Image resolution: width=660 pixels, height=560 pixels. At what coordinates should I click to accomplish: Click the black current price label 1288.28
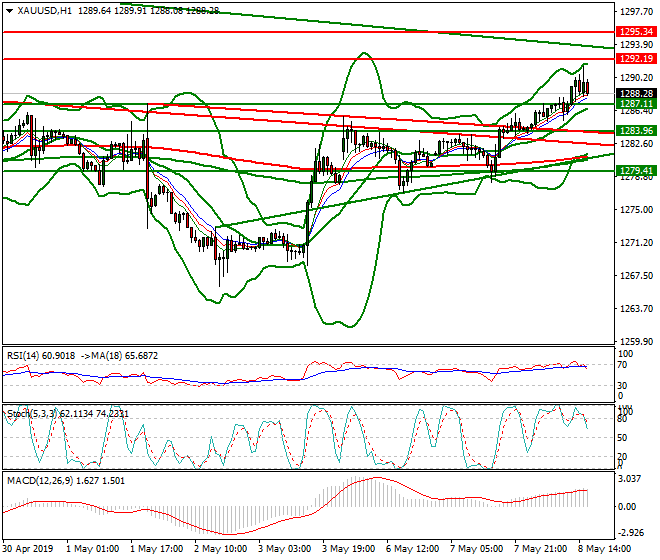pyautogui.click(x=636, y=93)
